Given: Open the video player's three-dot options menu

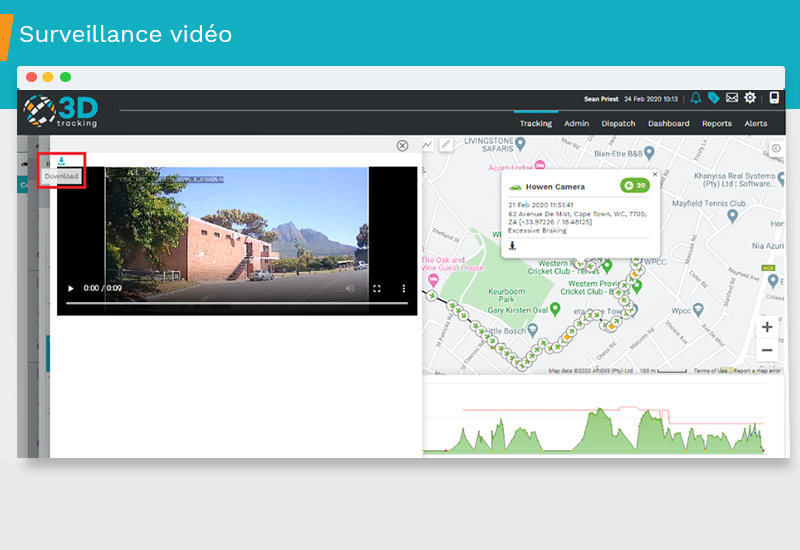Looking at the screenshot, I should click(x=404, y=289).
